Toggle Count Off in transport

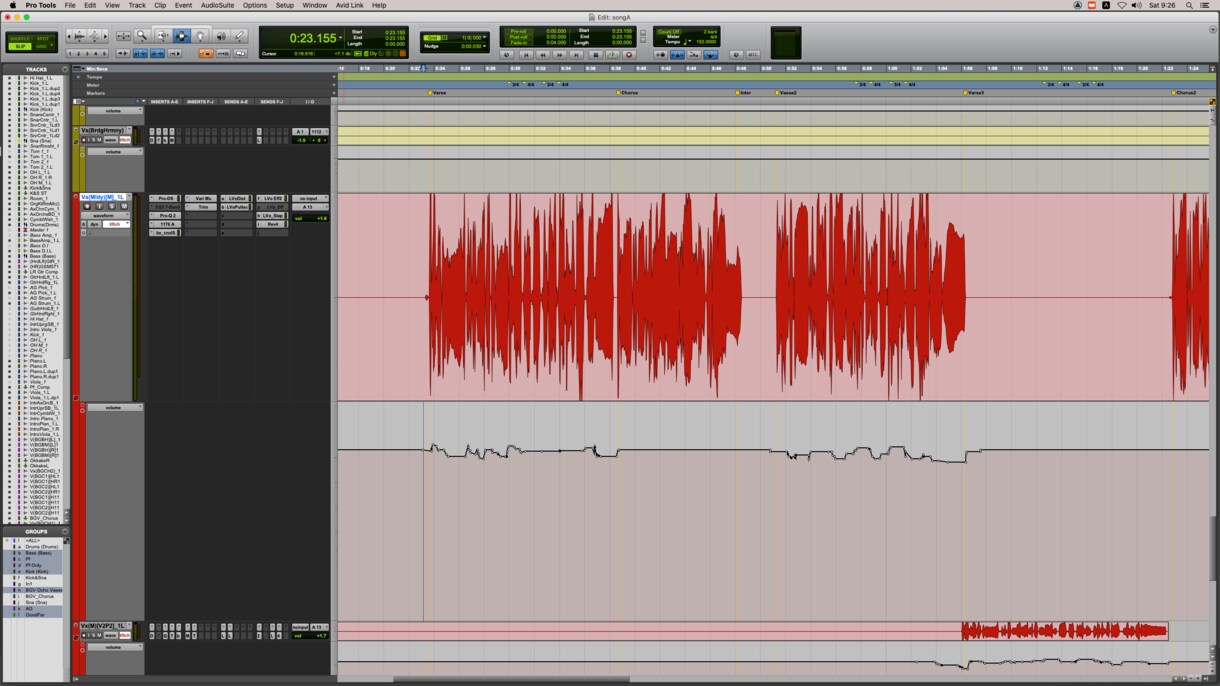(671, 31)
